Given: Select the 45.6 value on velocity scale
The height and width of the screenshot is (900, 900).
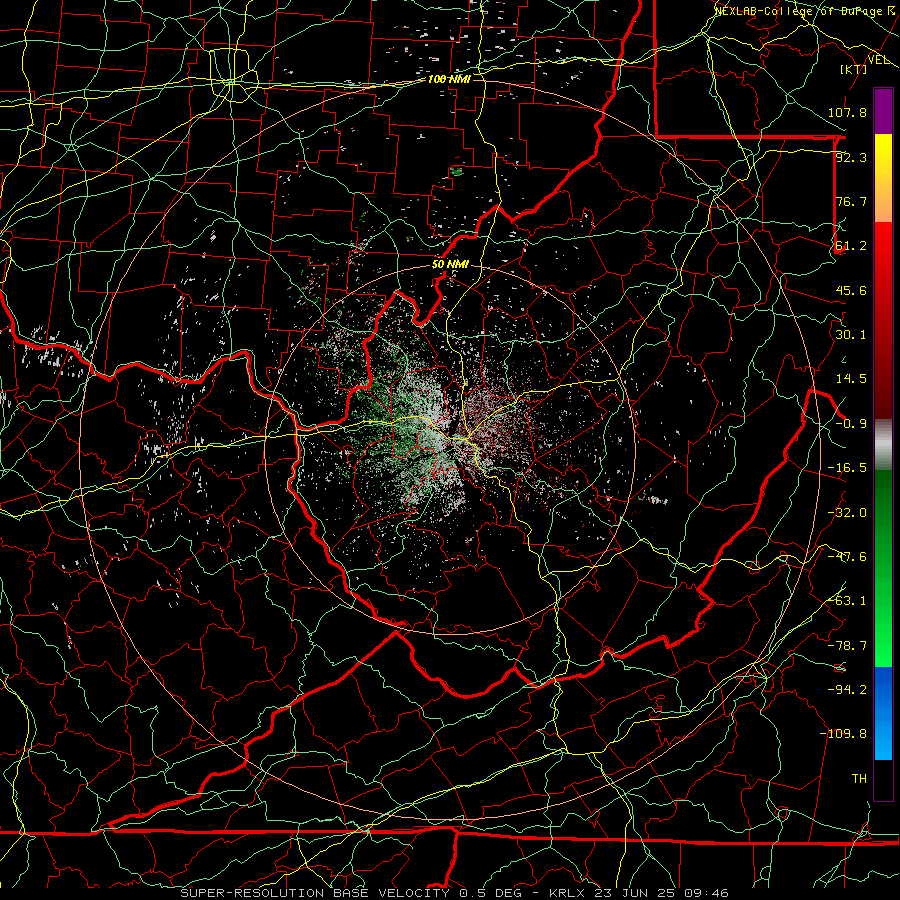Looking at the screenshot, I should point(851,290).
